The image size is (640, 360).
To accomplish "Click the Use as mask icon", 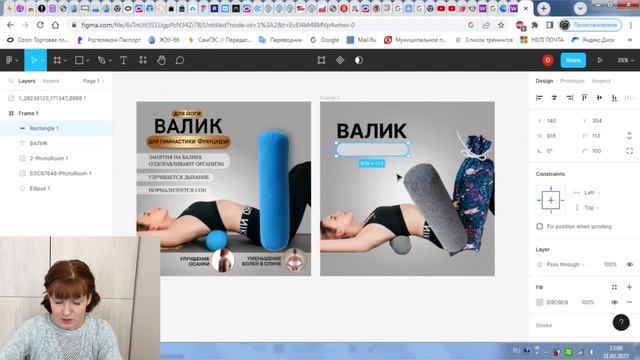I will (359, 60).
